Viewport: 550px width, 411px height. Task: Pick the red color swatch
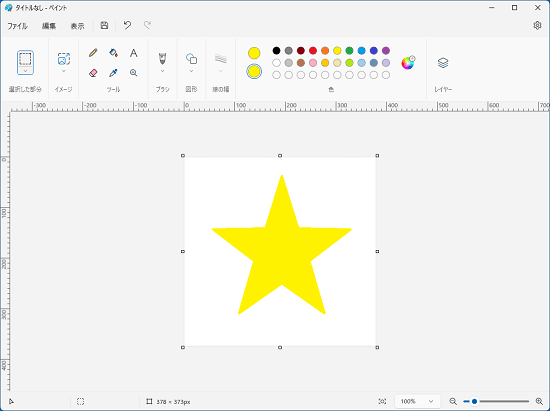pyautogui.click(x=313, y=51)
